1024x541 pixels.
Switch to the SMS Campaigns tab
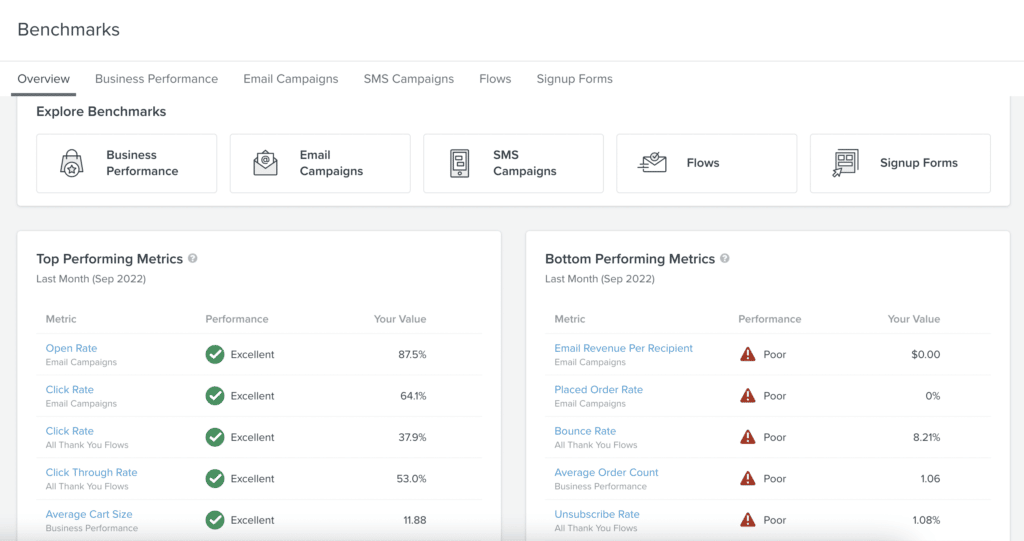tap(409, 79)
